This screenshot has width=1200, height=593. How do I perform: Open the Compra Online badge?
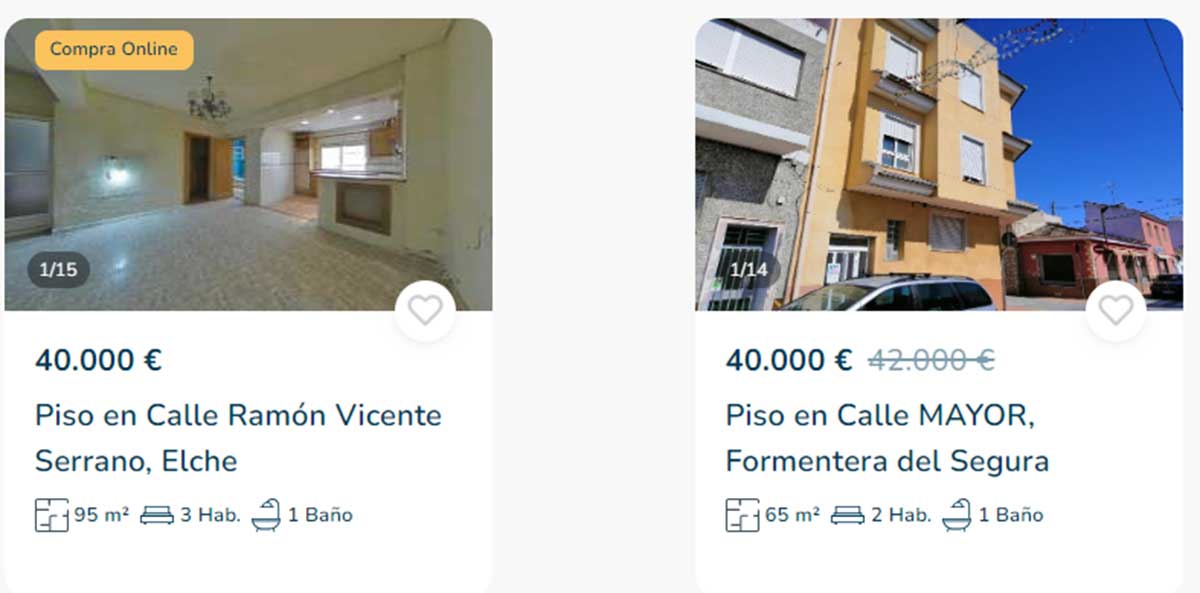114,49
